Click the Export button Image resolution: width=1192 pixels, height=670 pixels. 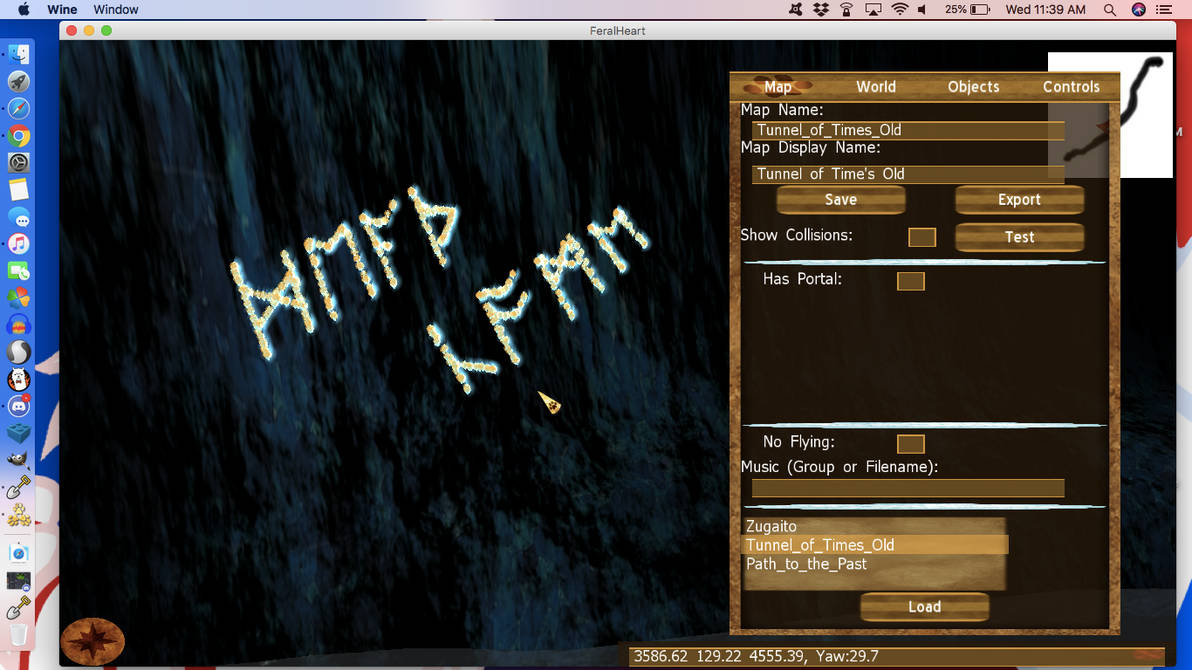(1019, 200)
